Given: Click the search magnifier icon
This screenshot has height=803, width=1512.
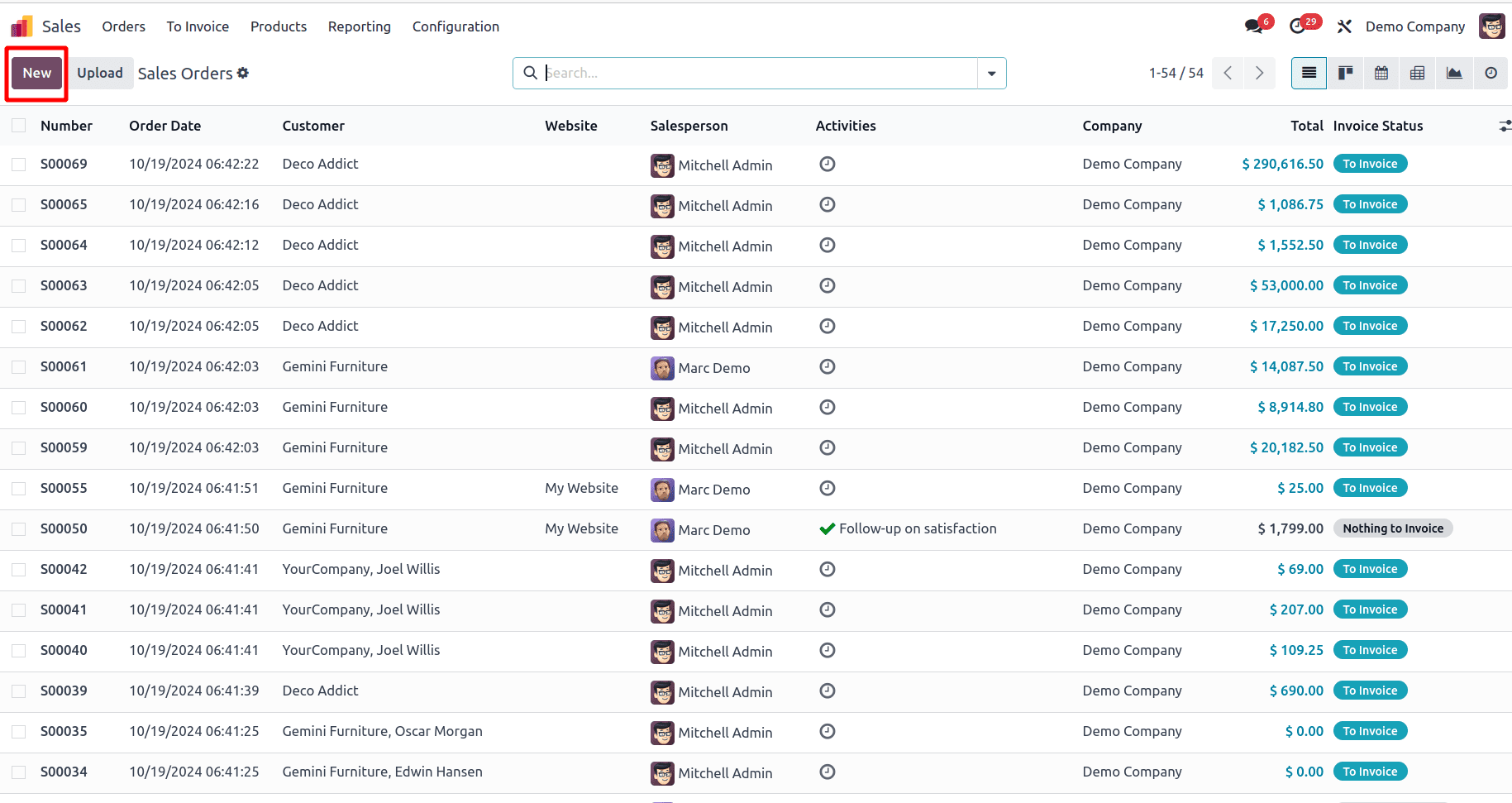Looking at the screenshot, I should (x=531, y=73).
